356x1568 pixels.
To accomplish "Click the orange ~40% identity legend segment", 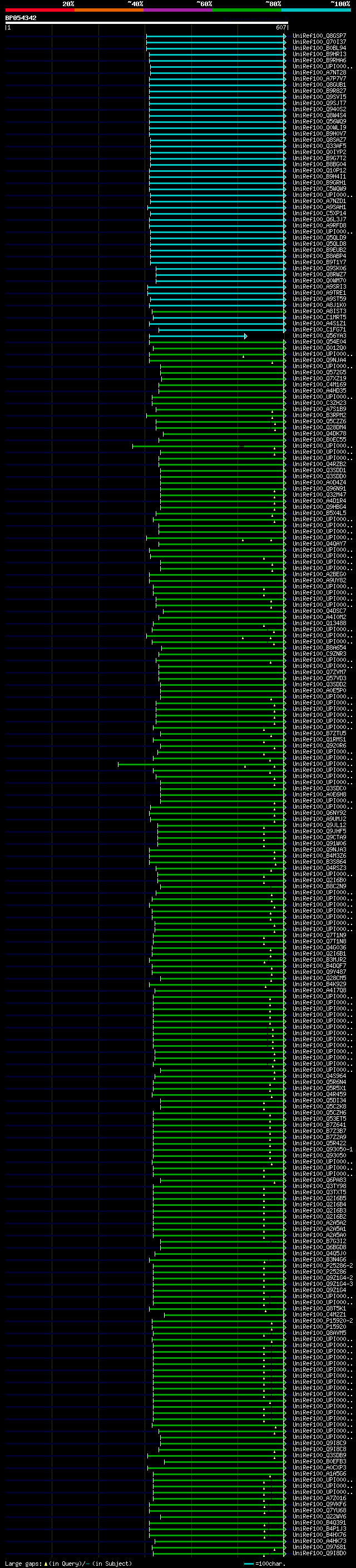I will coord(109,10).
